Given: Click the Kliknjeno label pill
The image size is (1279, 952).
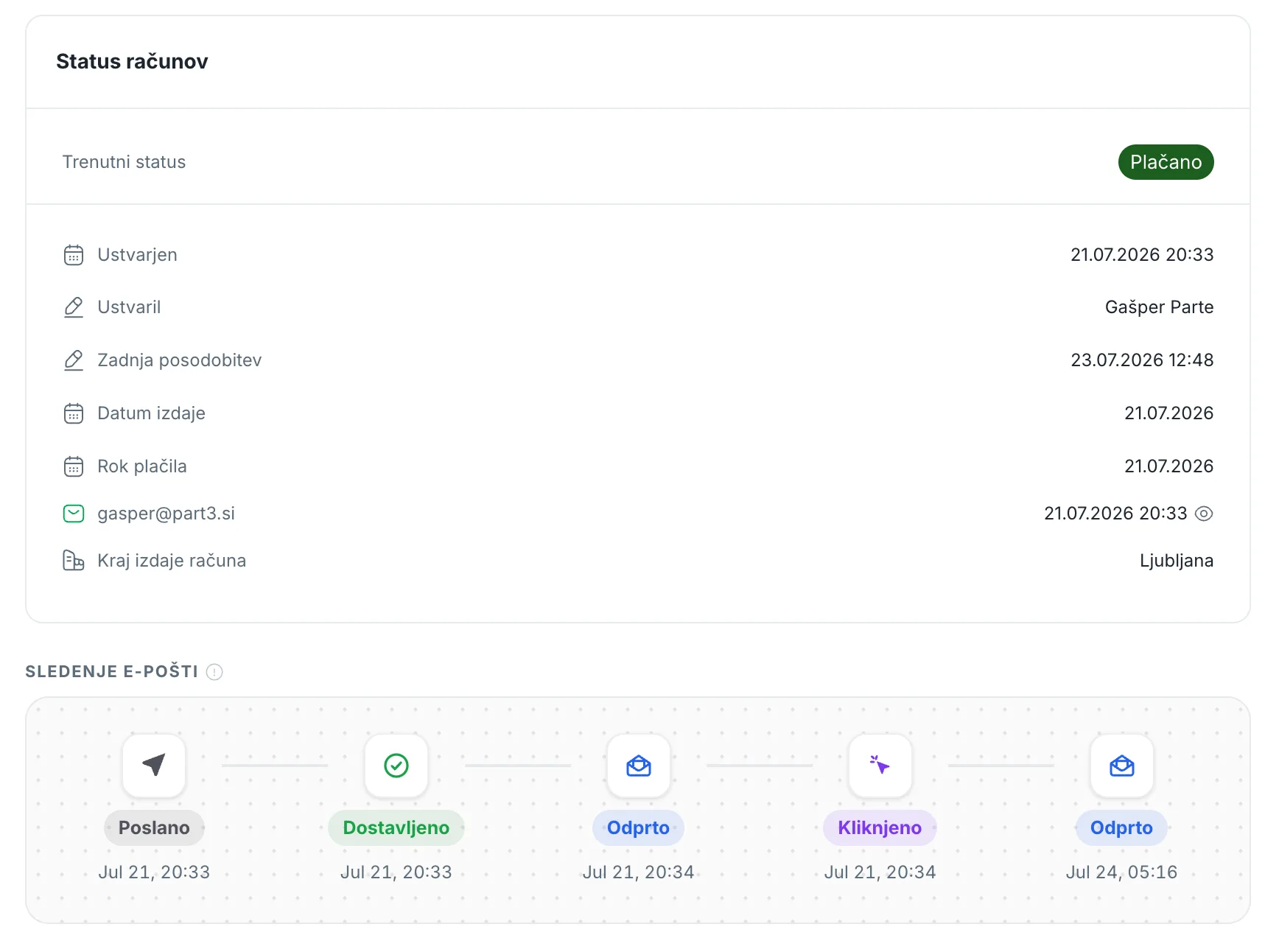Looking at the screenshot, I should pyautogui.click(x=880, y=828).
